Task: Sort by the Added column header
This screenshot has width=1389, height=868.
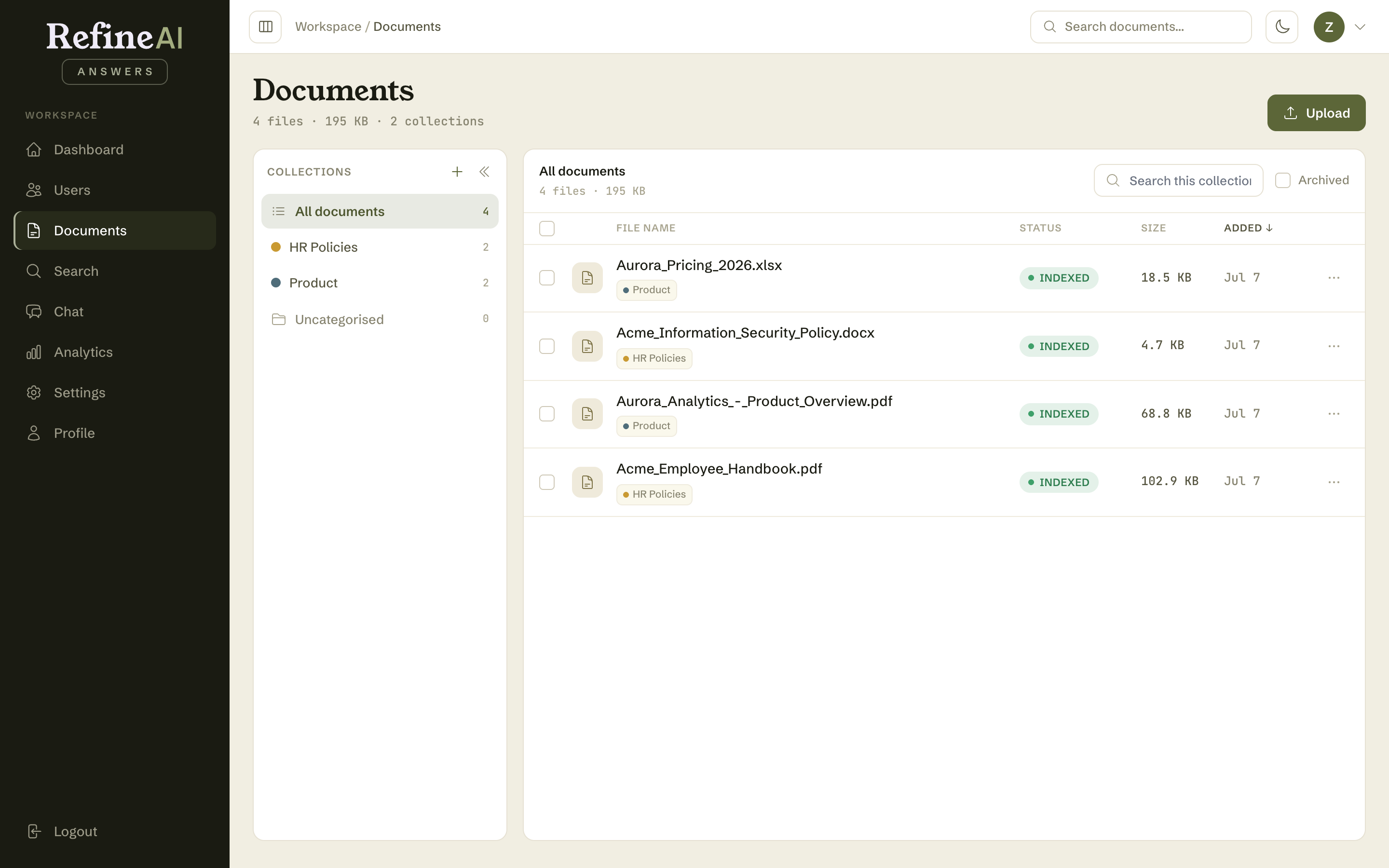Action: coord(1248,228)
